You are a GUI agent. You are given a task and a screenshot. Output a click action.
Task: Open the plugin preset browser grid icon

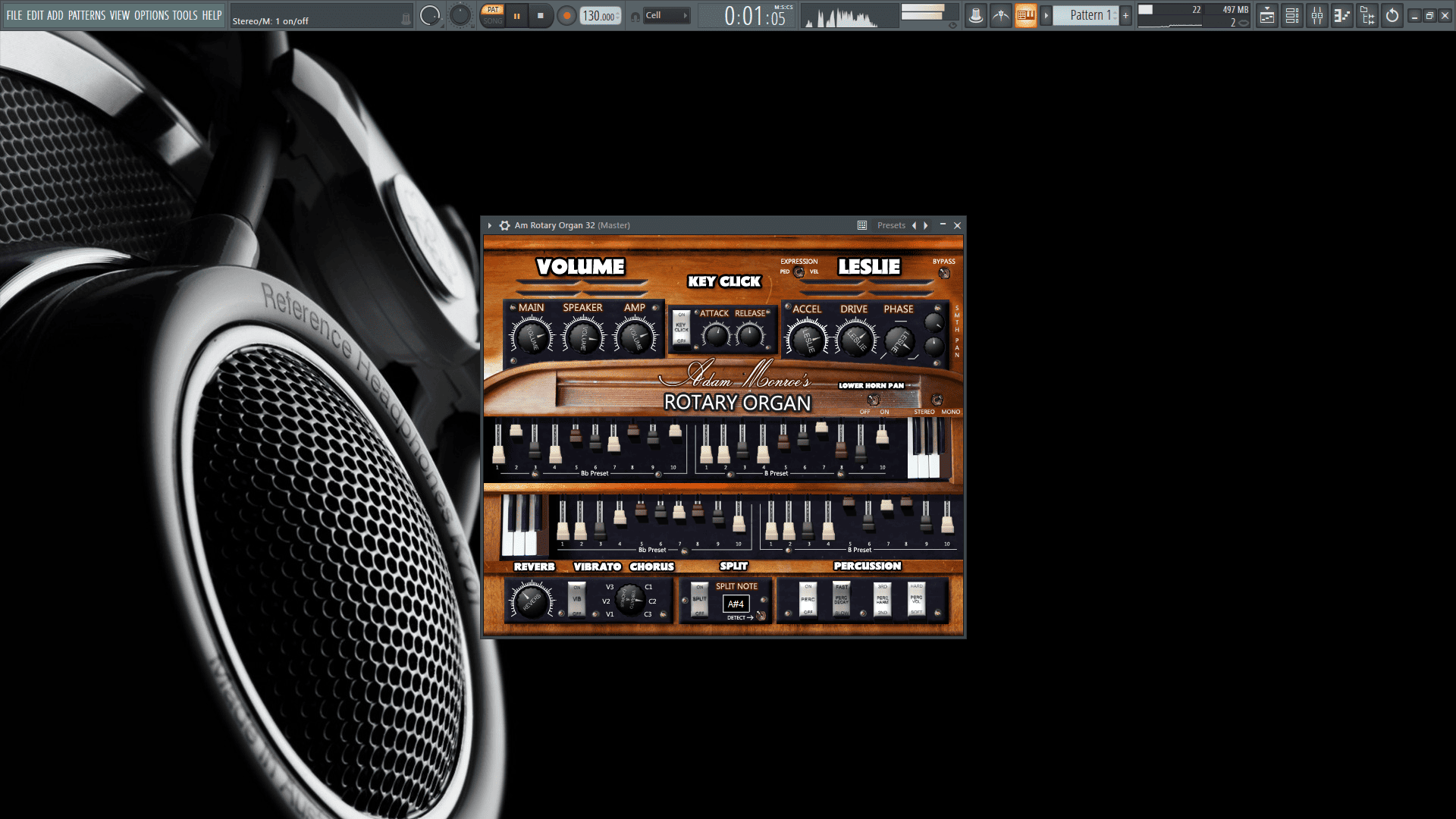[x=862, y=225]
